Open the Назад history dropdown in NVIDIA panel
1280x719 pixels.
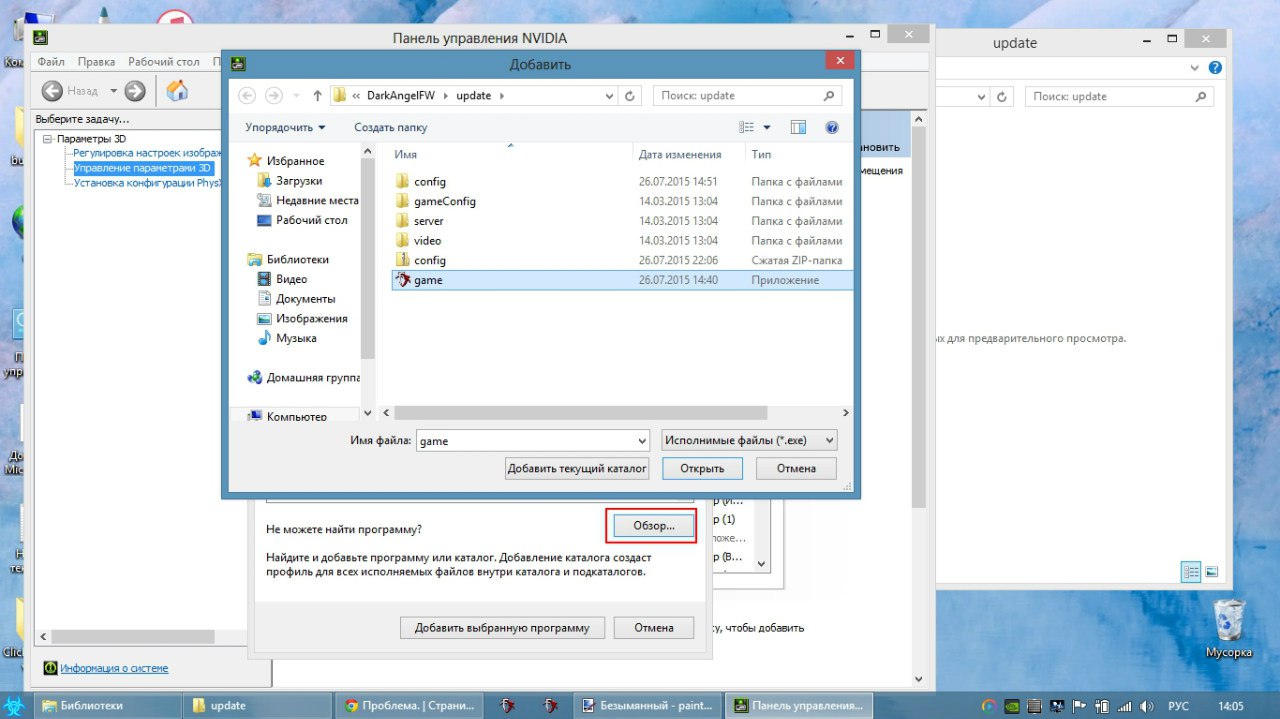coord(113,91)
